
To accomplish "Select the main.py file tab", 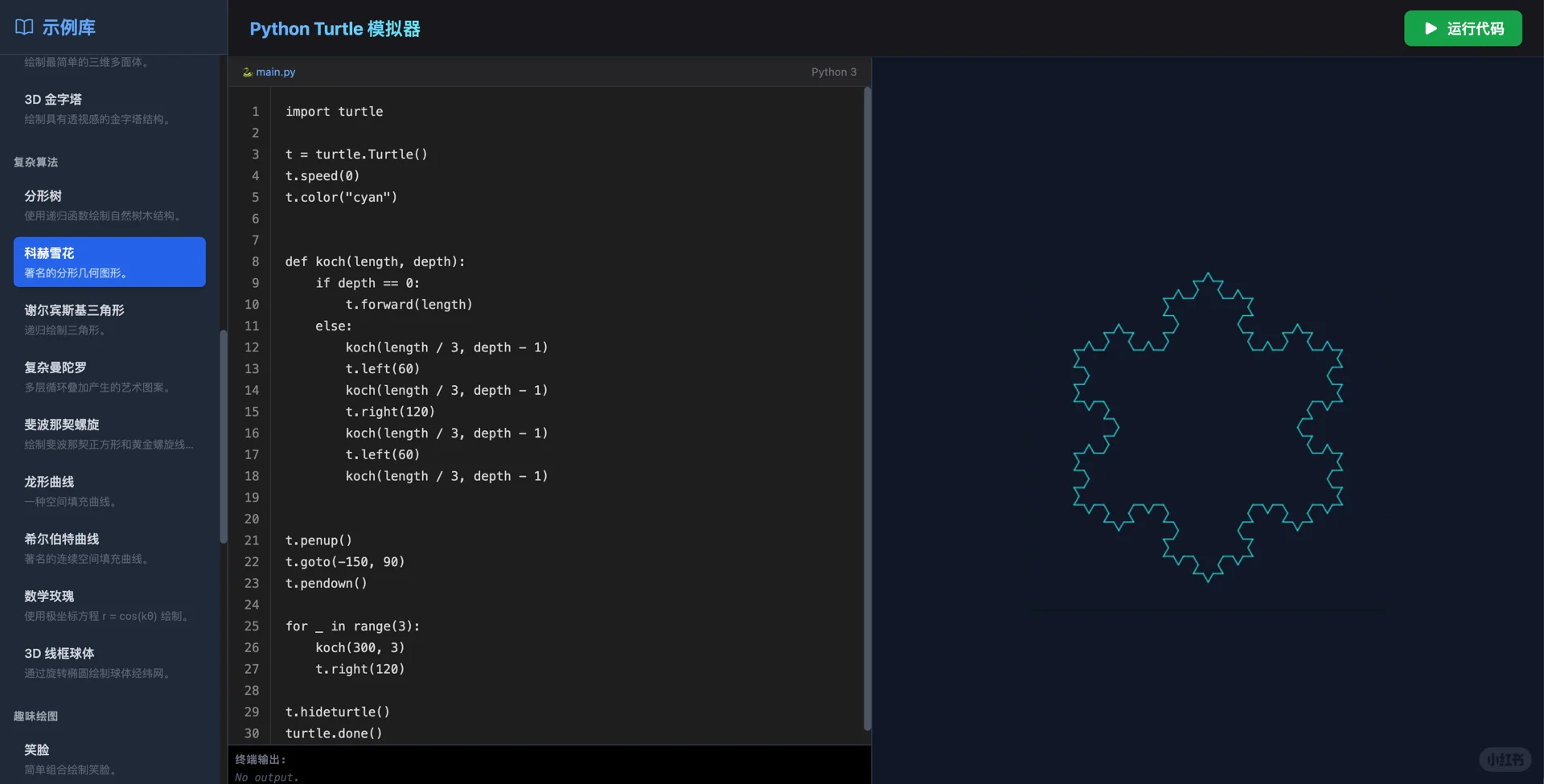I will point(275,72).
